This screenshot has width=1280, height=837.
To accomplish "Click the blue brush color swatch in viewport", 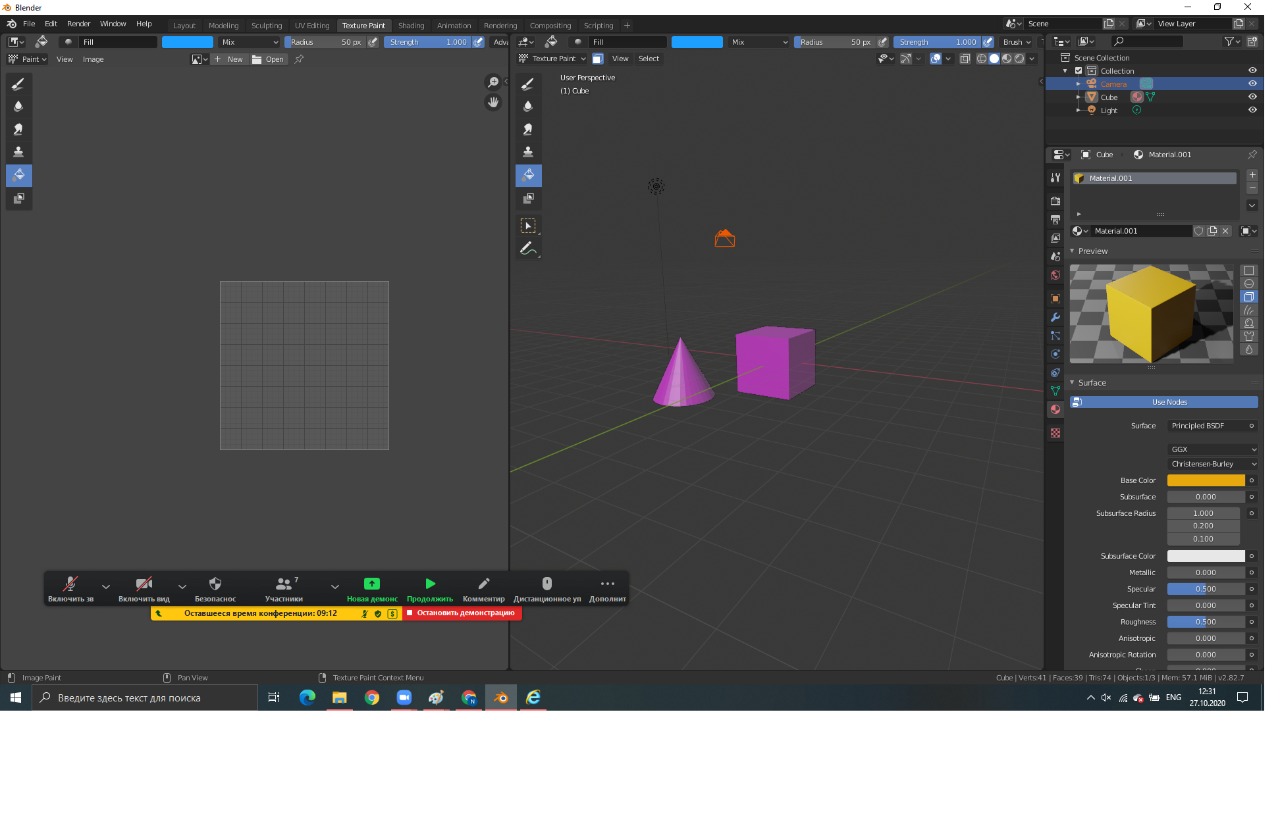I will (697, 42).
